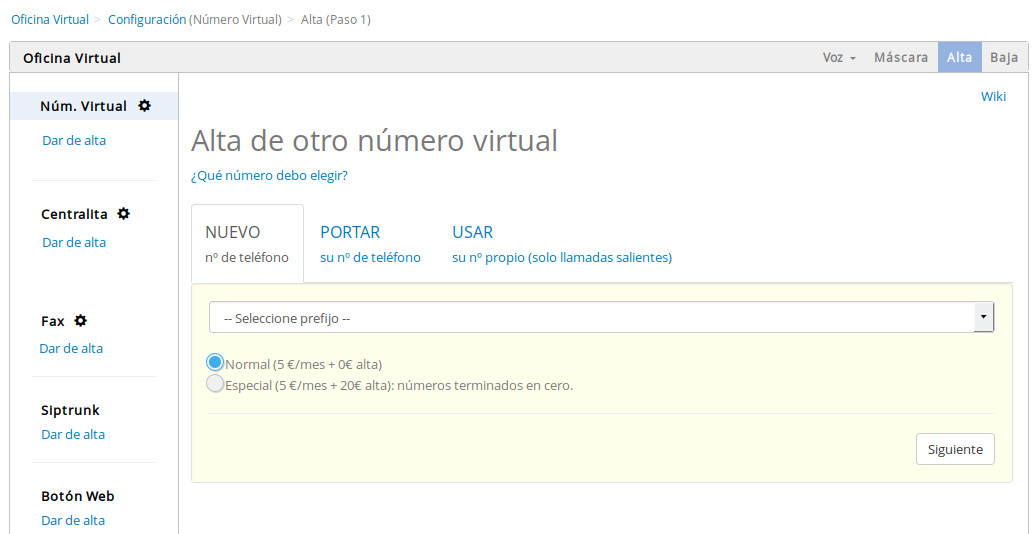The width and height of the screenshot is (1034, 534).
Task: Select the NUEVO nº de teléfono tab
Action: (247, 244)
